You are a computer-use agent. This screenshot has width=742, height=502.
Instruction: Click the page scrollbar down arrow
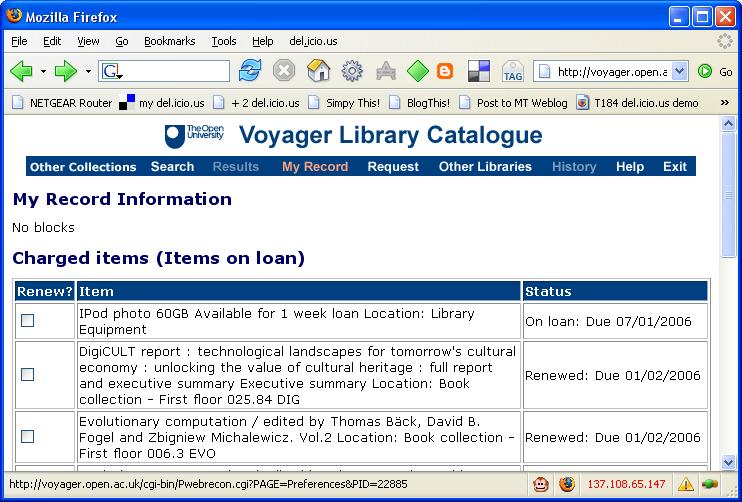coord(728,462)
